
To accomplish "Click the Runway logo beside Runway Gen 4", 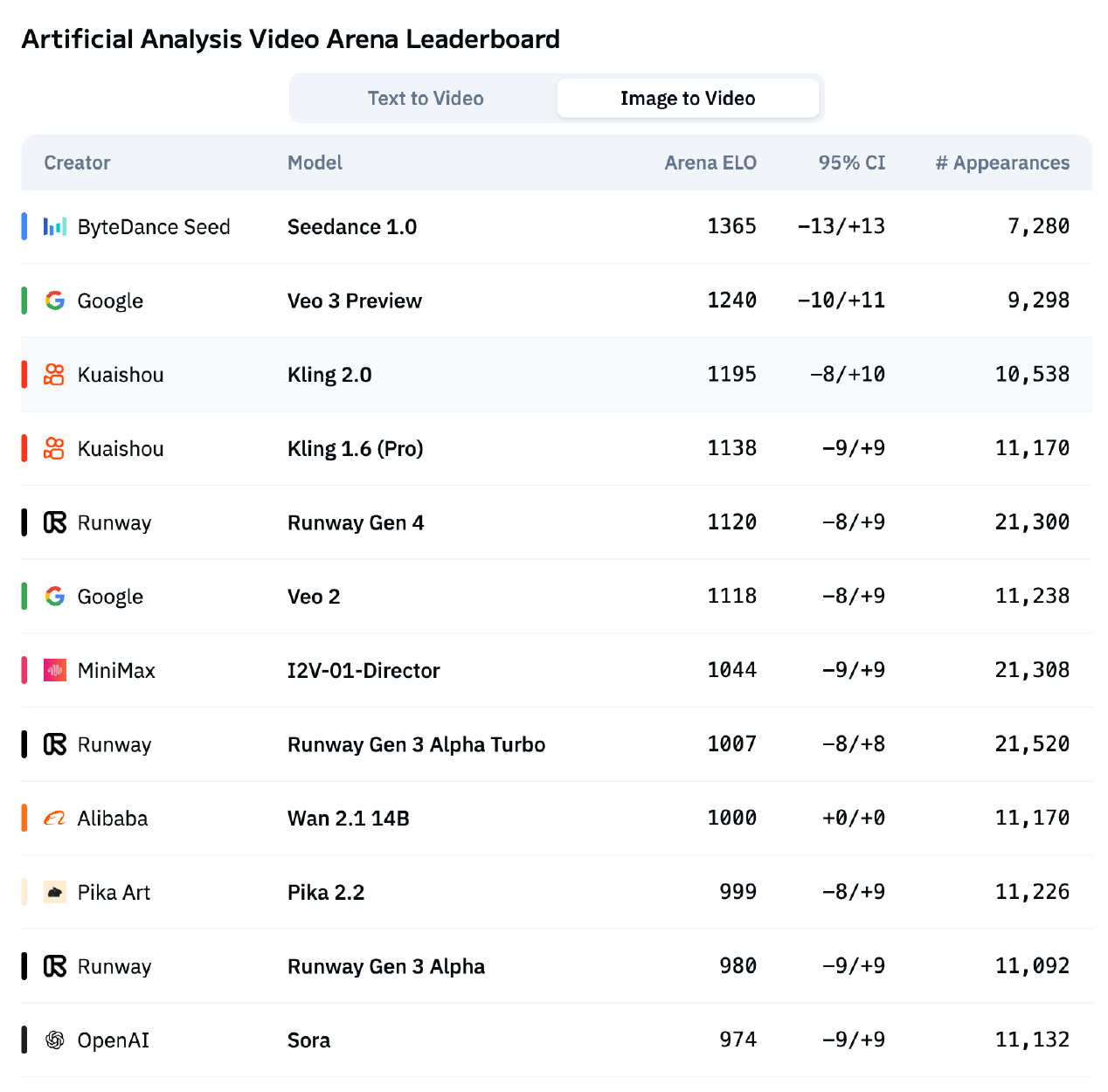I will (55, 522).
